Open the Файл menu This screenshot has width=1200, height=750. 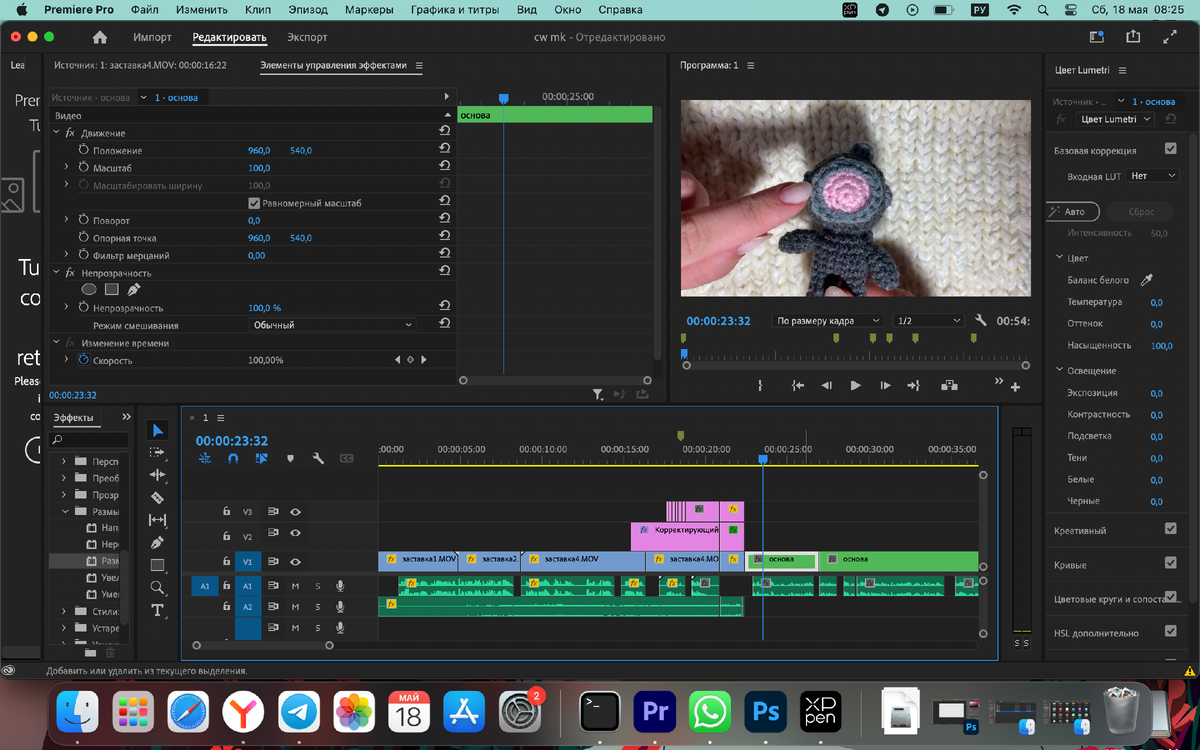coord(144,10)
